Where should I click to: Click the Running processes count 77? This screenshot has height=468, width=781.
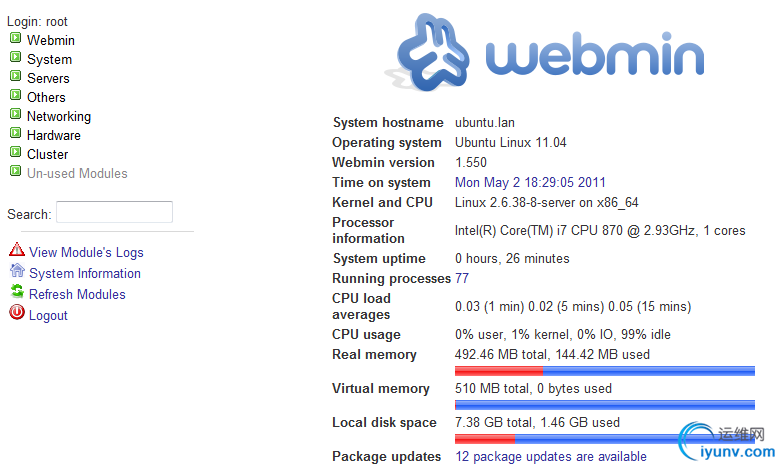pos(462,278)
